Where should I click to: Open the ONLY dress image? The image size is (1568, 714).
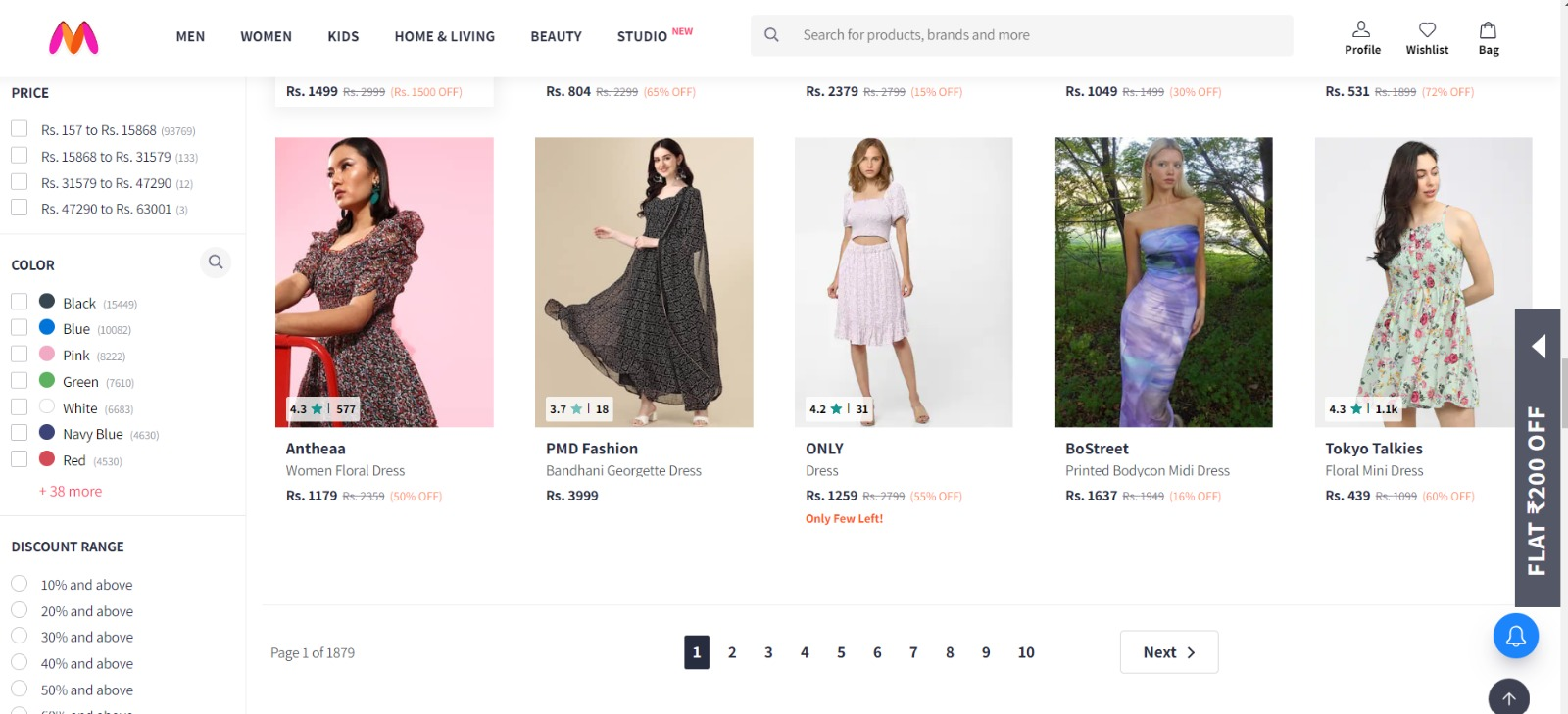pyautogui.click(x=904, y=282)
